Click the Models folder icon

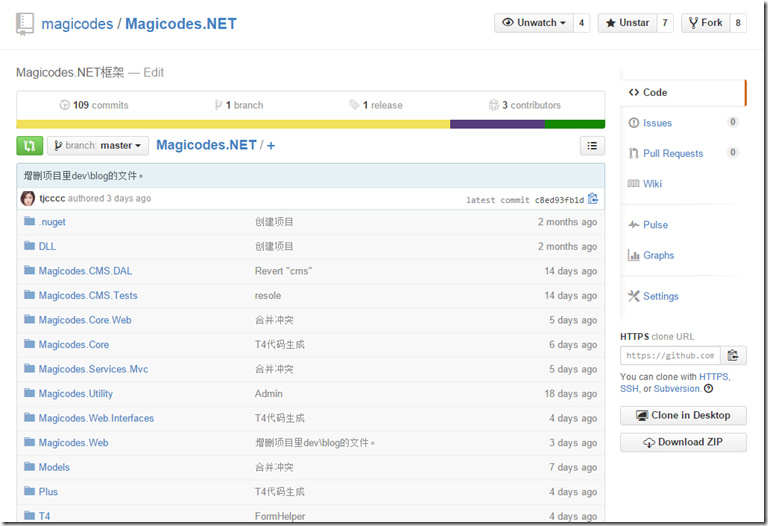[x=29, y=466]
